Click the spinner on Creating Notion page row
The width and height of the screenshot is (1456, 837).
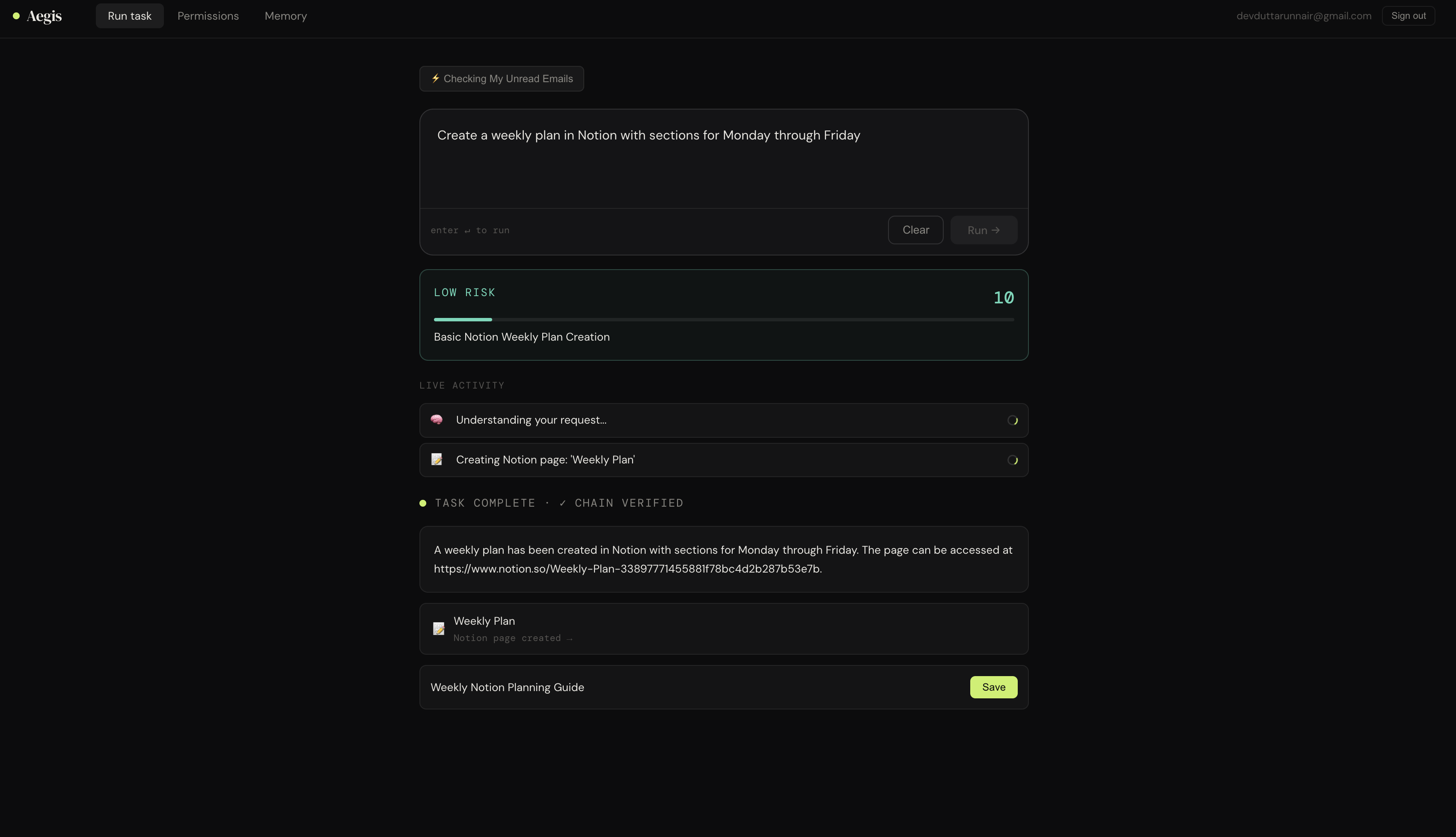coord(1012,460)
